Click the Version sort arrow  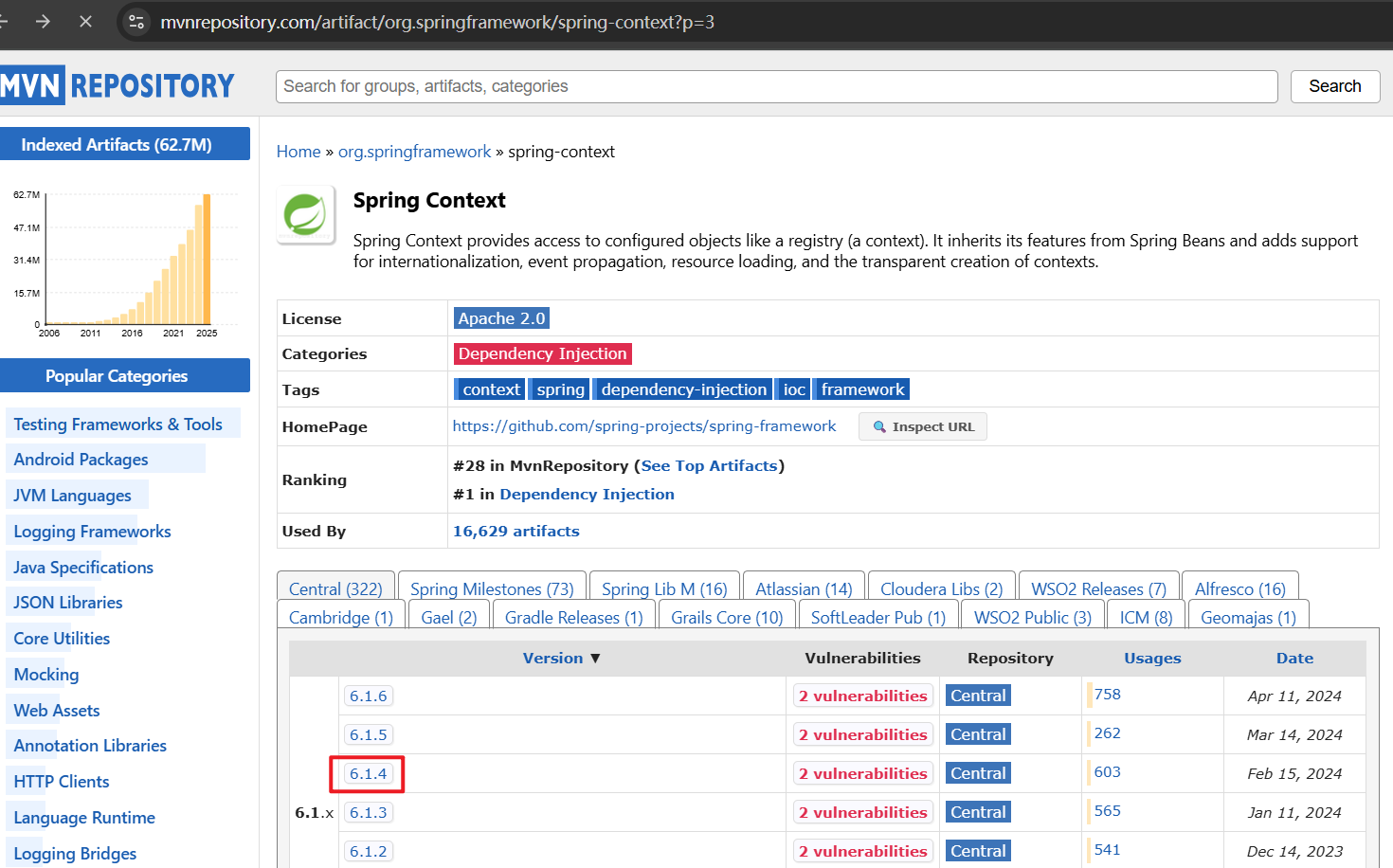coord(595,658)
